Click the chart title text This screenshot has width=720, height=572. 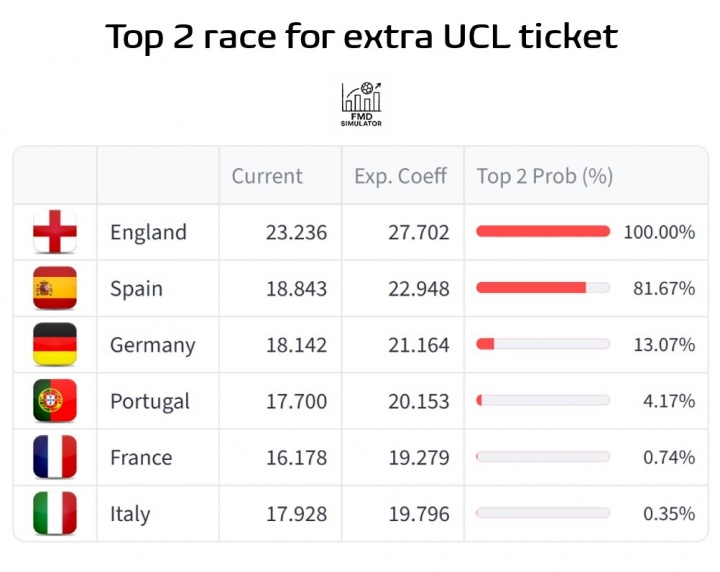pos(361,38)
